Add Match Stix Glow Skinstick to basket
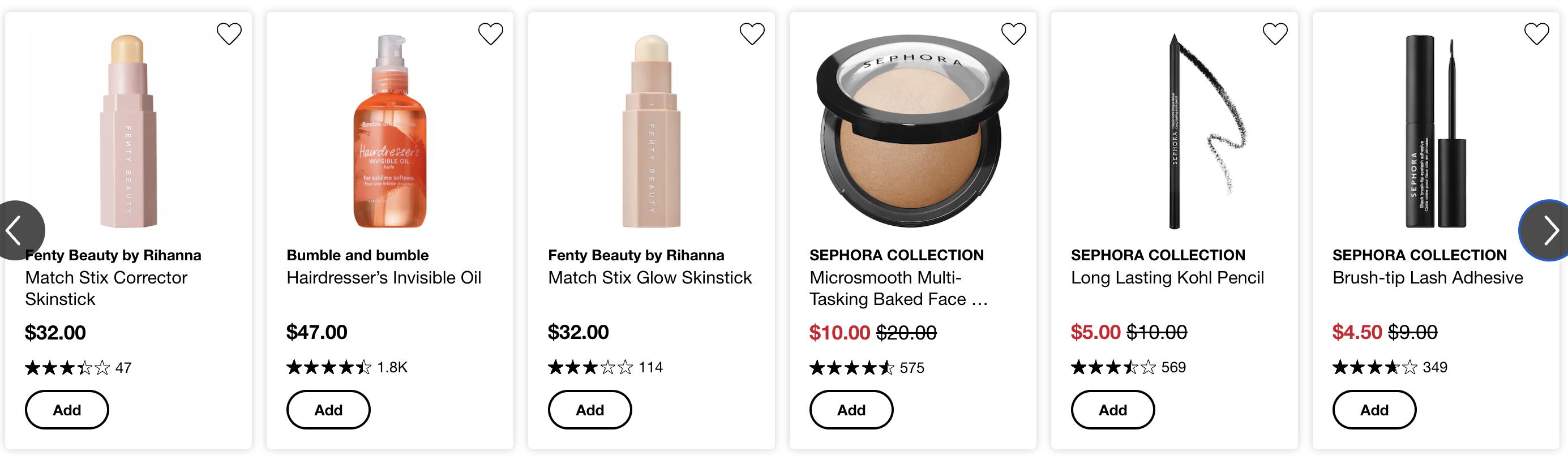 590,410
